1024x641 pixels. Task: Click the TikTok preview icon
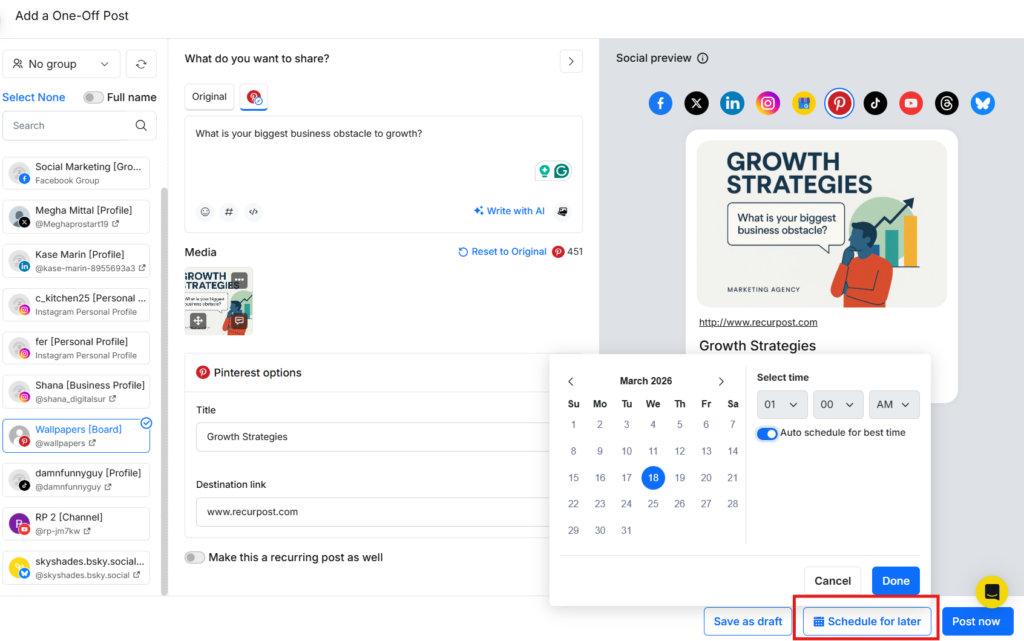[875, 103]
